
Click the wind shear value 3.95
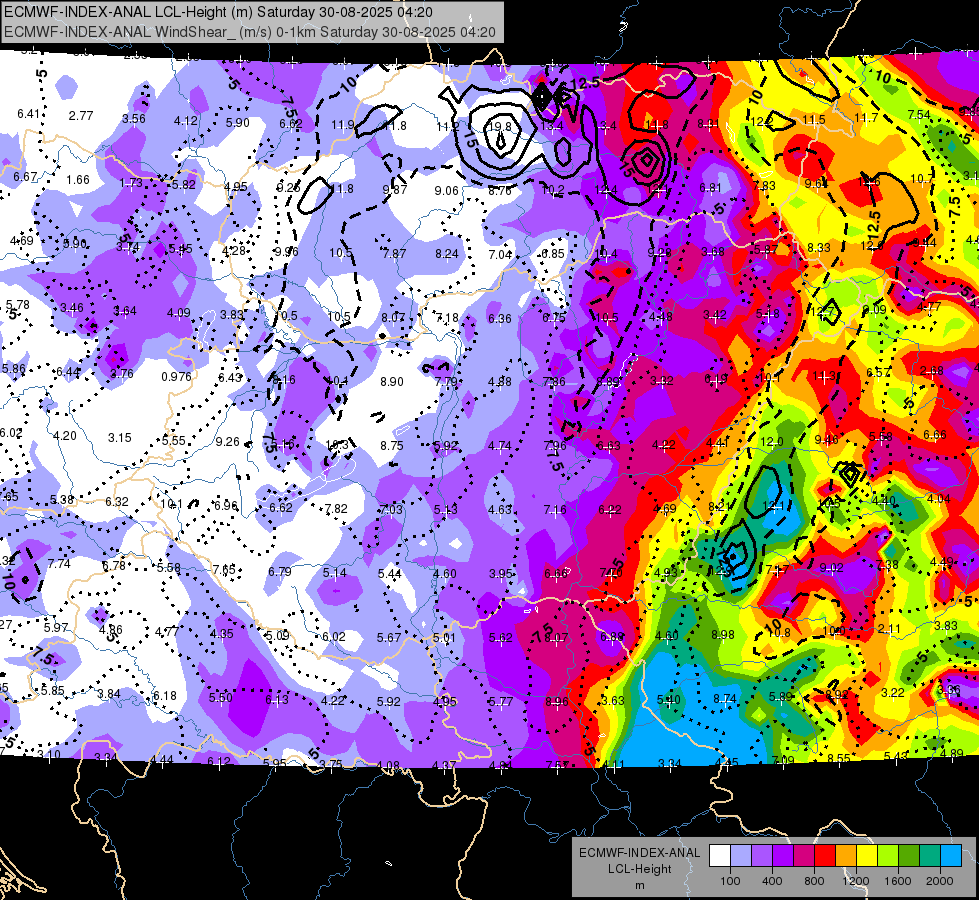point(501,573)
